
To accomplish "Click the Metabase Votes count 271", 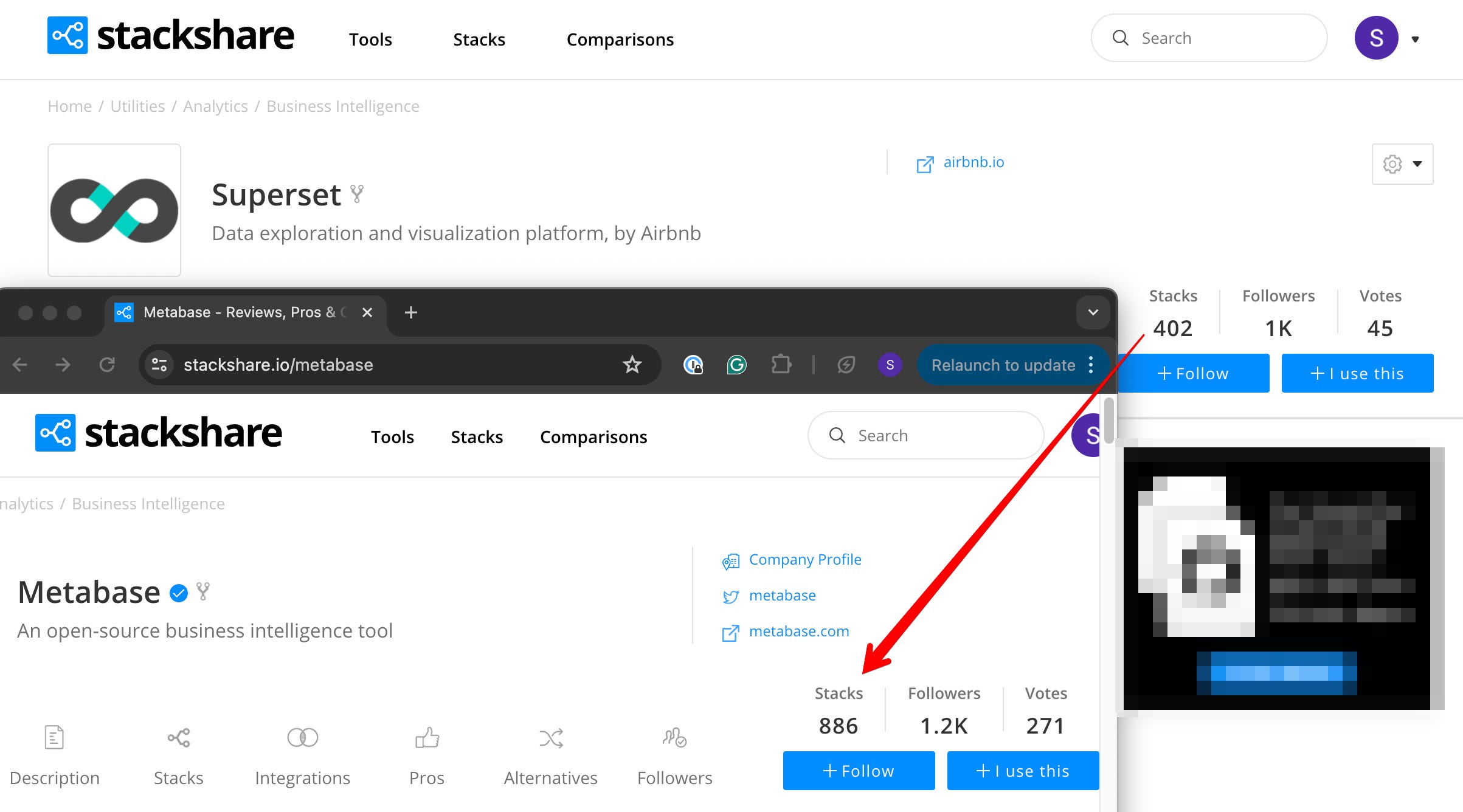I will (1046, 726).
